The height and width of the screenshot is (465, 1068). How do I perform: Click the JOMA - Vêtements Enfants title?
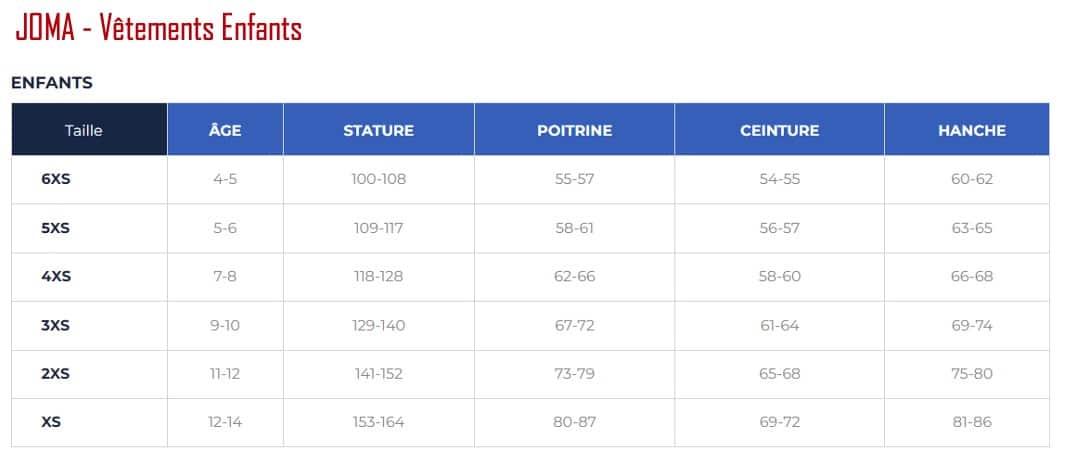click(158, 29)
